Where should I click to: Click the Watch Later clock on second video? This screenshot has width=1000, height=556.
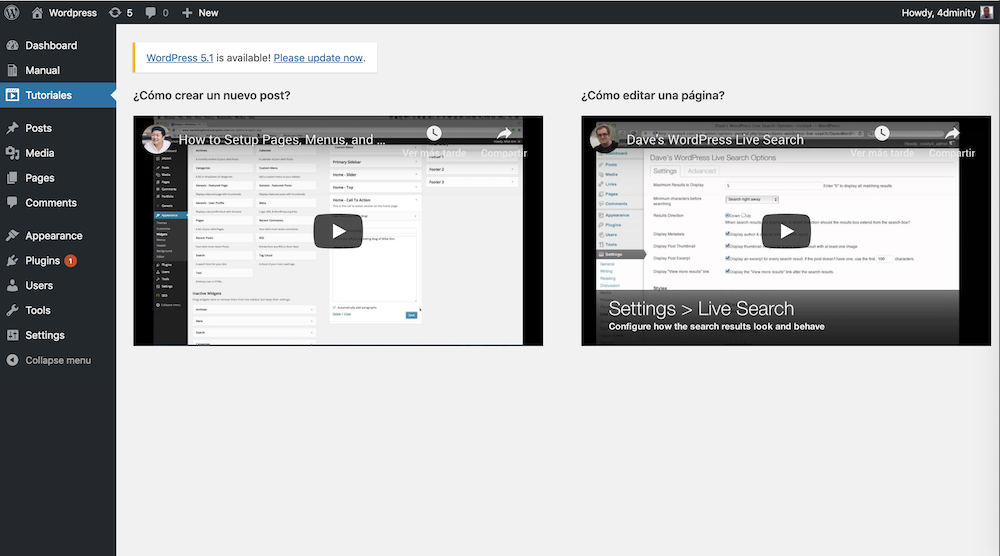click(x=881, y=135)
